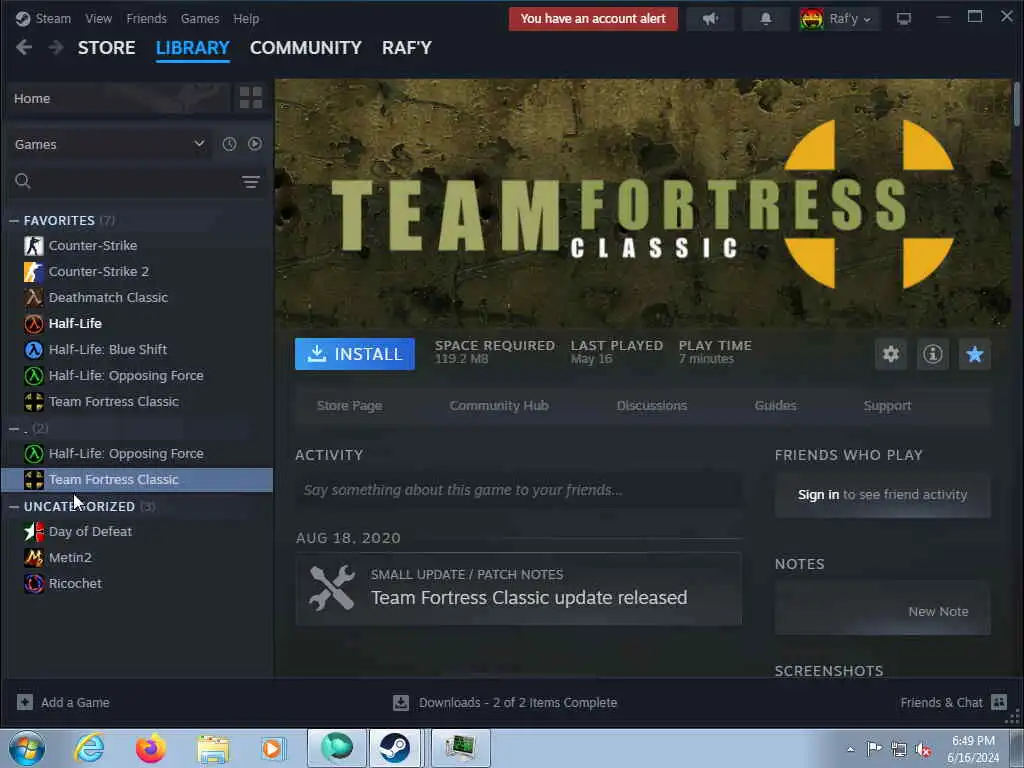The height and width of the screenshot is (768, 1024).
Task: Open the Rafy profile avatar
Action: pyautogui.click(x=812, y=19)
